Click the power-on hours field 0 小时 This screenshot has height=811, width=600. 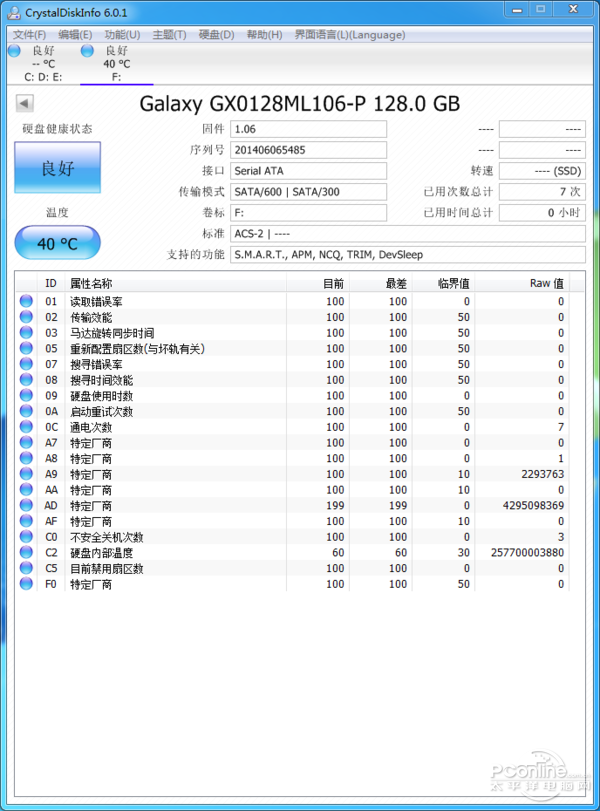[x=542, y=213]
